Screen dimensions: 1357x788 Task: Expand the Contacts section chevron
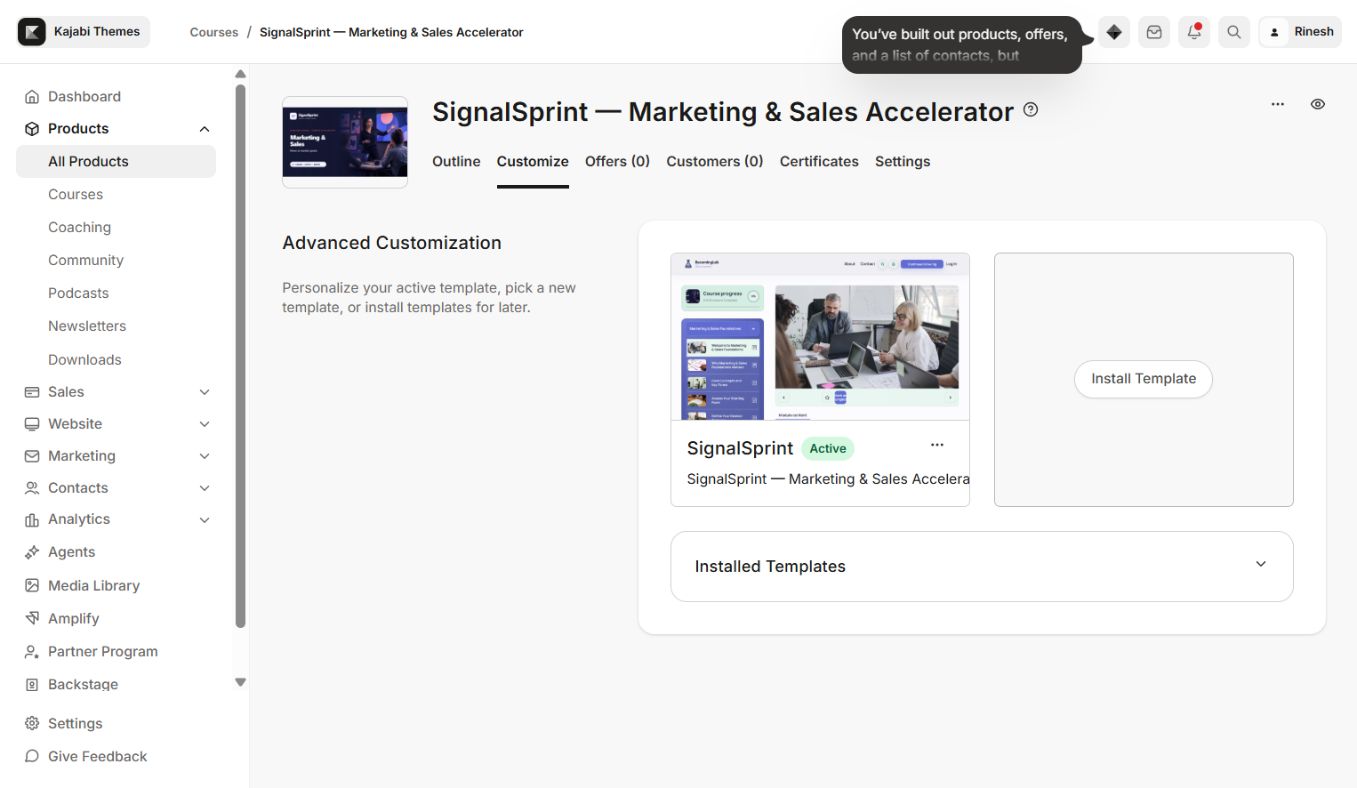click(204, 488)
